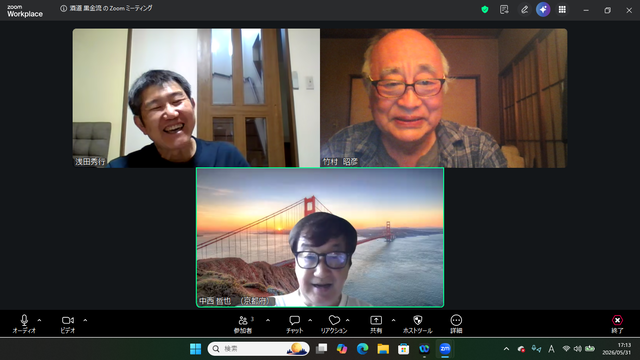Open volume speaker tray icon
The width and height of the screenshot is (640, 360).
coord(578,349)
